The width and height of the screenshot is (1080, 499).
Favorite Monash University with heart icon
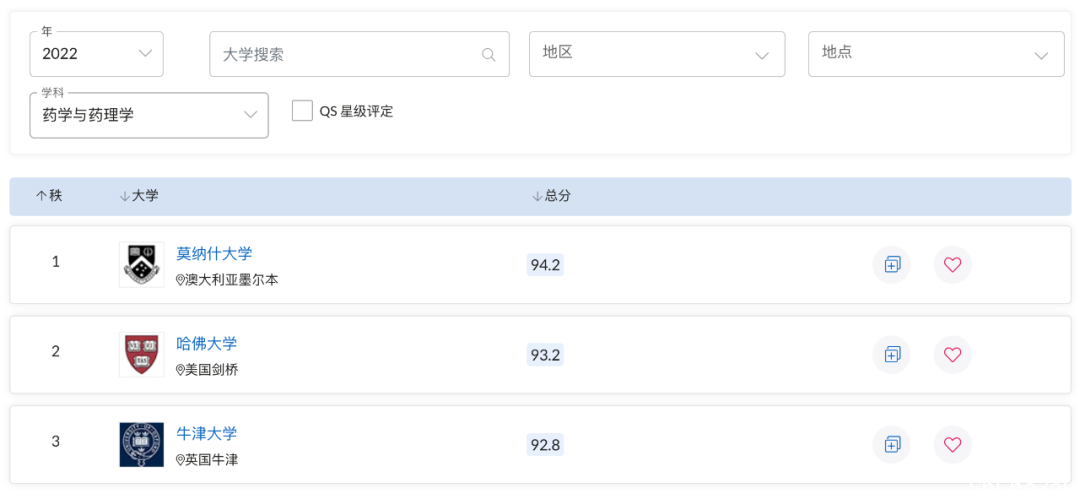(952, 265)
